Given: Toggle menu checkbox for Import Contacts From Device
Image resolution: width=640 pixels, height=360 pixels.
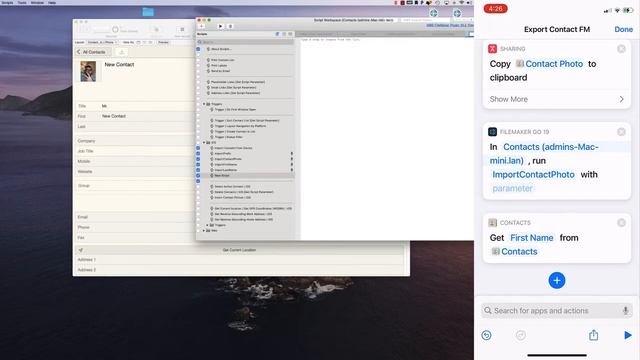Looking at the screenshot, I should [198, 148].
